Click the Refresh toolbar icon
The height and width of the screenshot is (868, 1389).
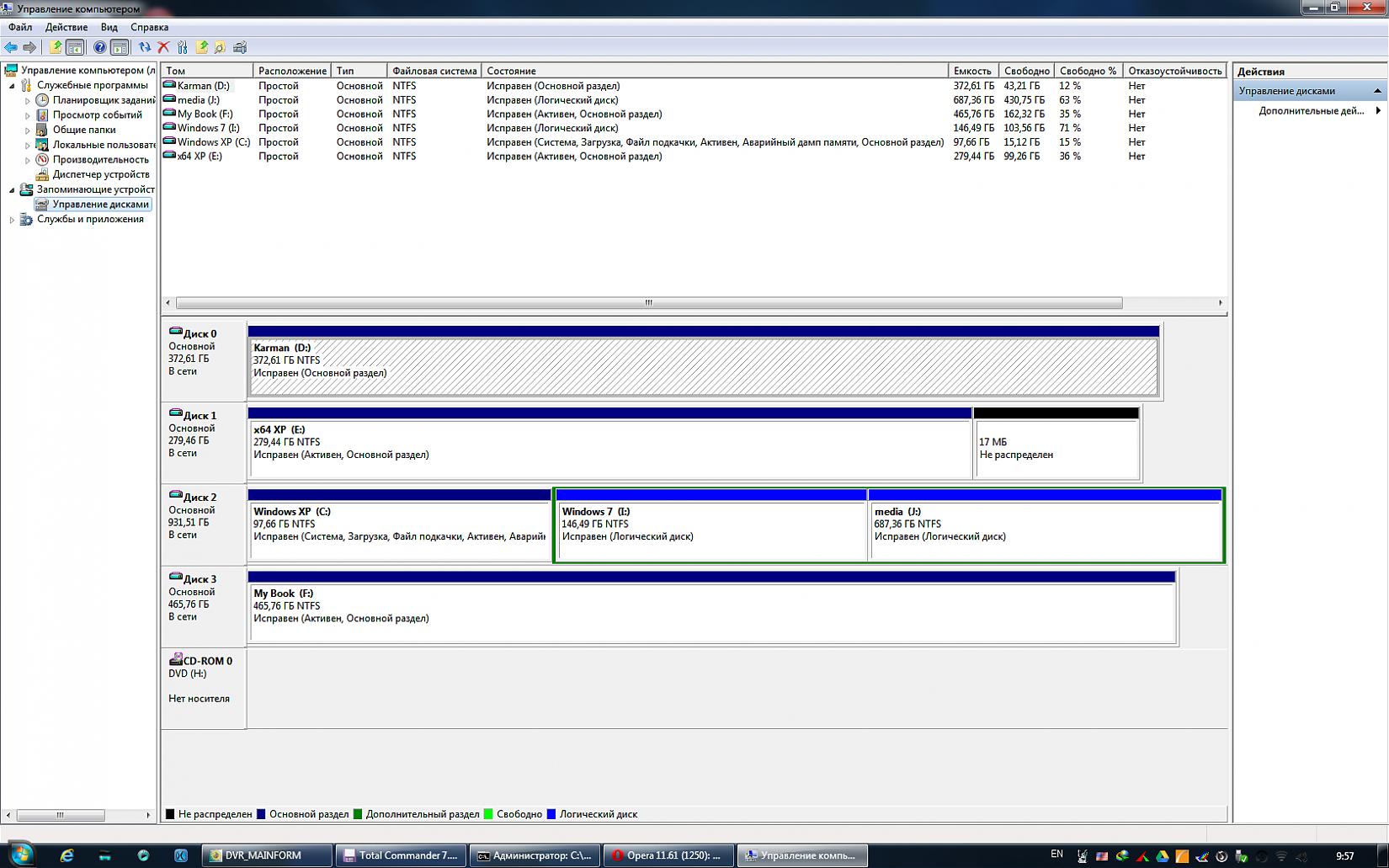point(145,48)
